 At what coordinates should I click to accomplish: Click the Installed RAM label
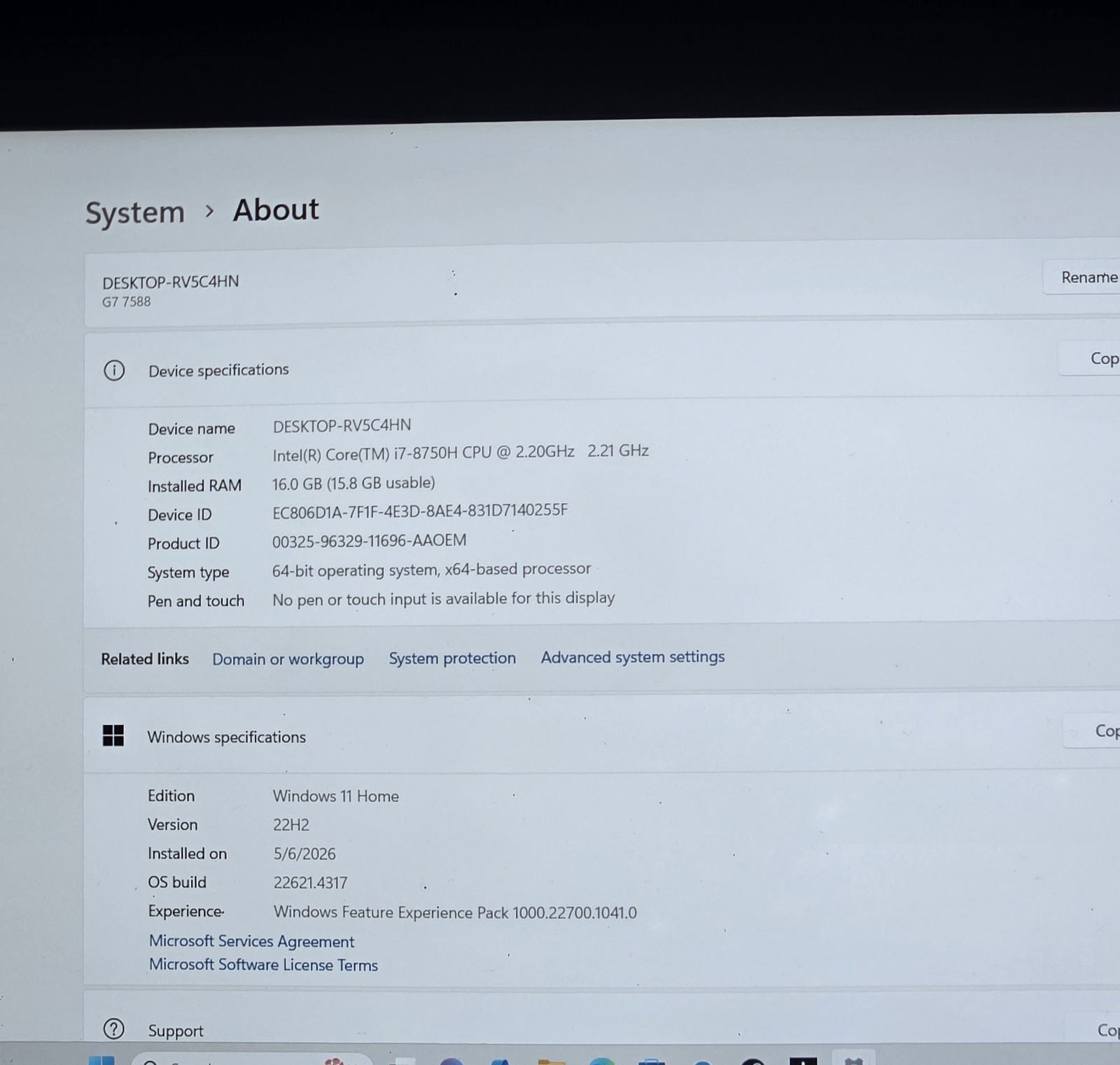click(x=195, y=486)
